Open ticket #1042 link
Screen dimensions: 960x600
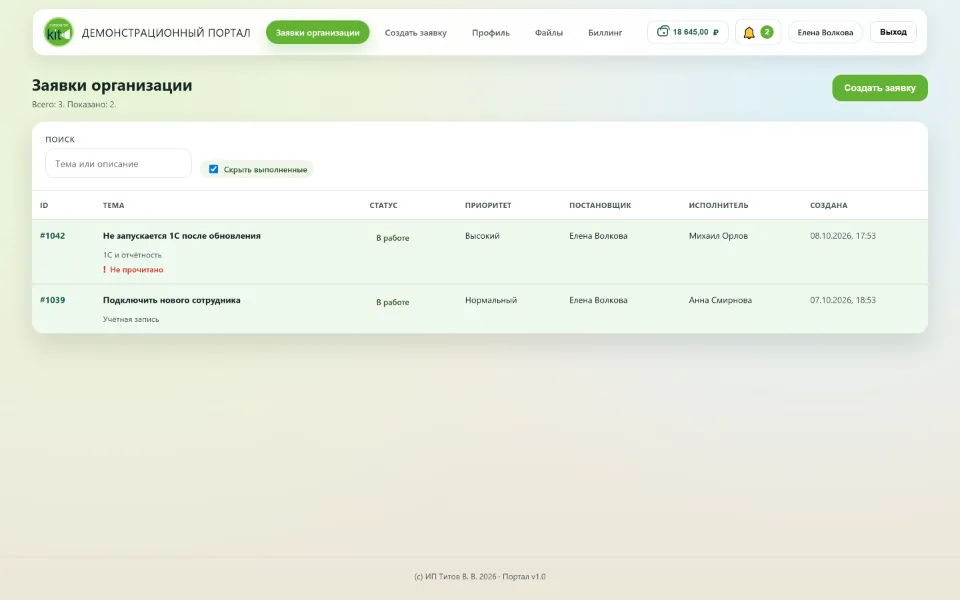(x=53, y=236)
